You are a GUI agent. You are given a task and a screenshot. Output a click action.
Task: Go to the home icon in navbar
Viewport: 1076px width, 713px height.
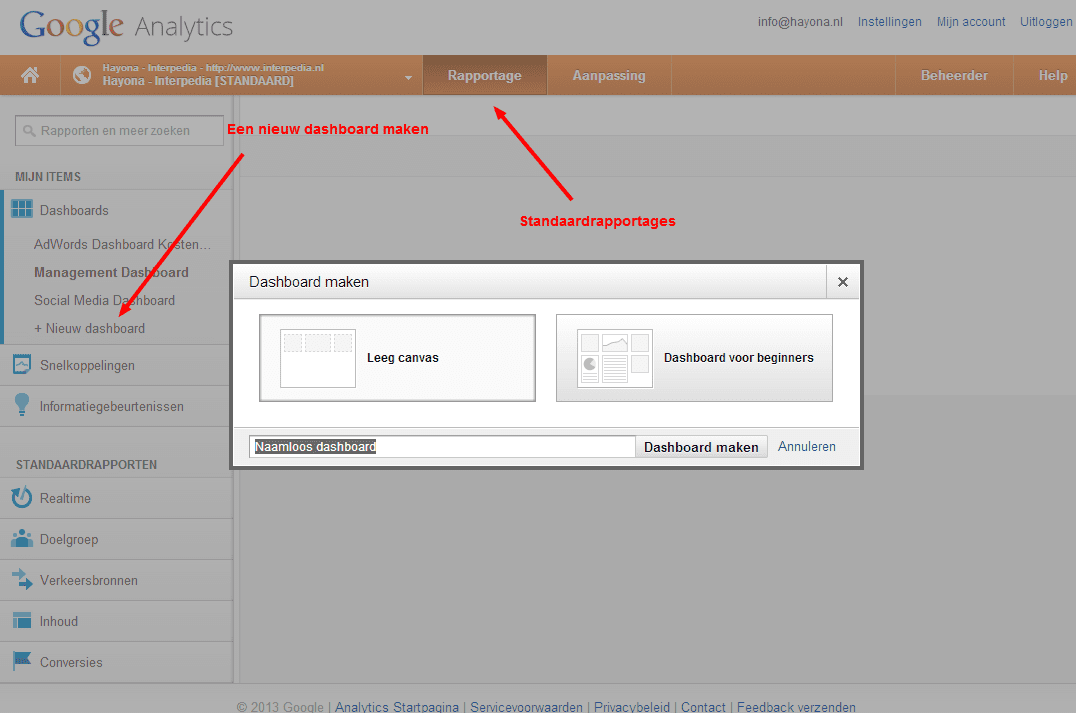(x=30, y=75)
